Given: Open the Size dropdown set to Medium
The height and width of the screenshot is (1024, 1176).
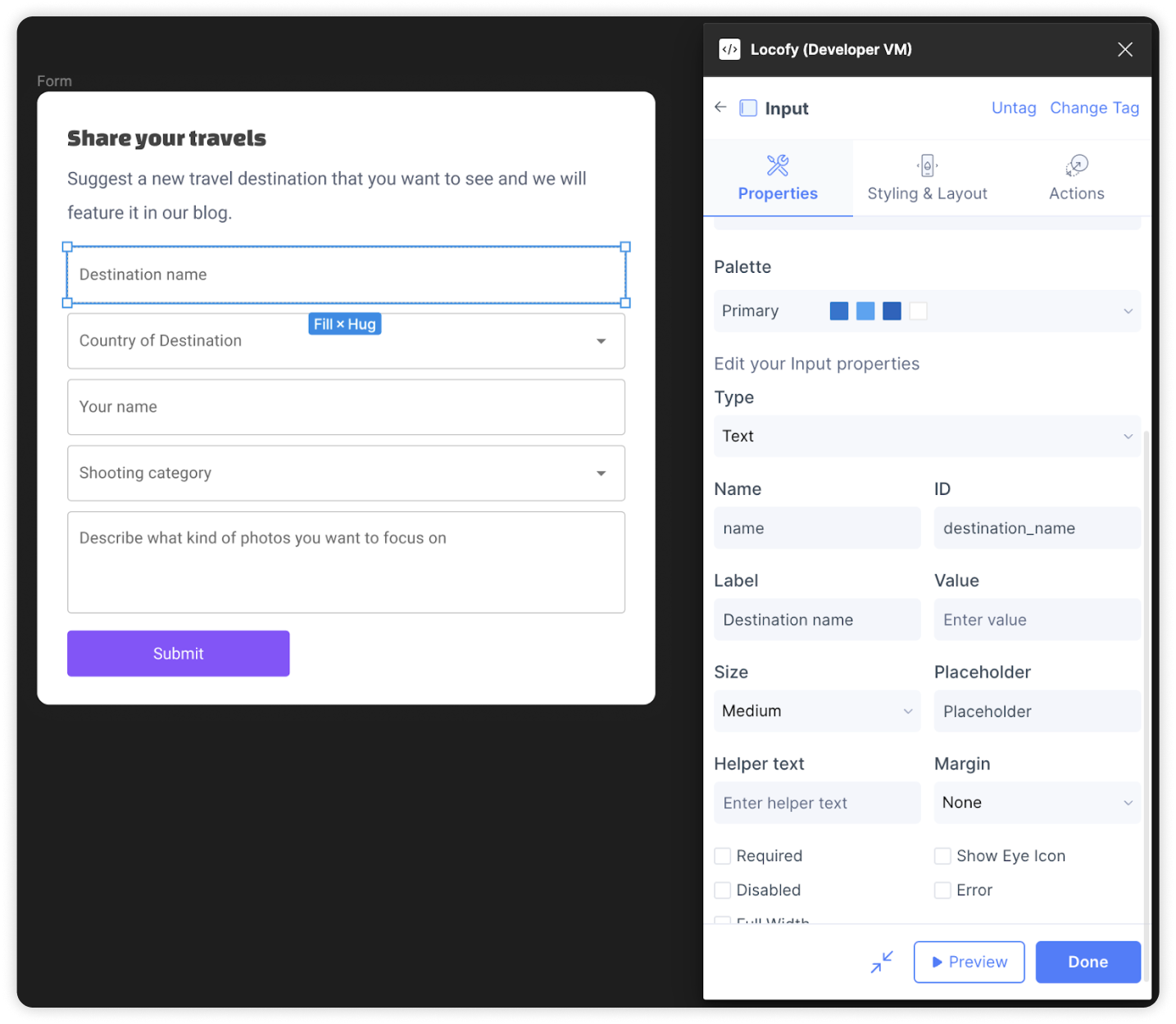Looking at the screenshot, I should point(816,711).
